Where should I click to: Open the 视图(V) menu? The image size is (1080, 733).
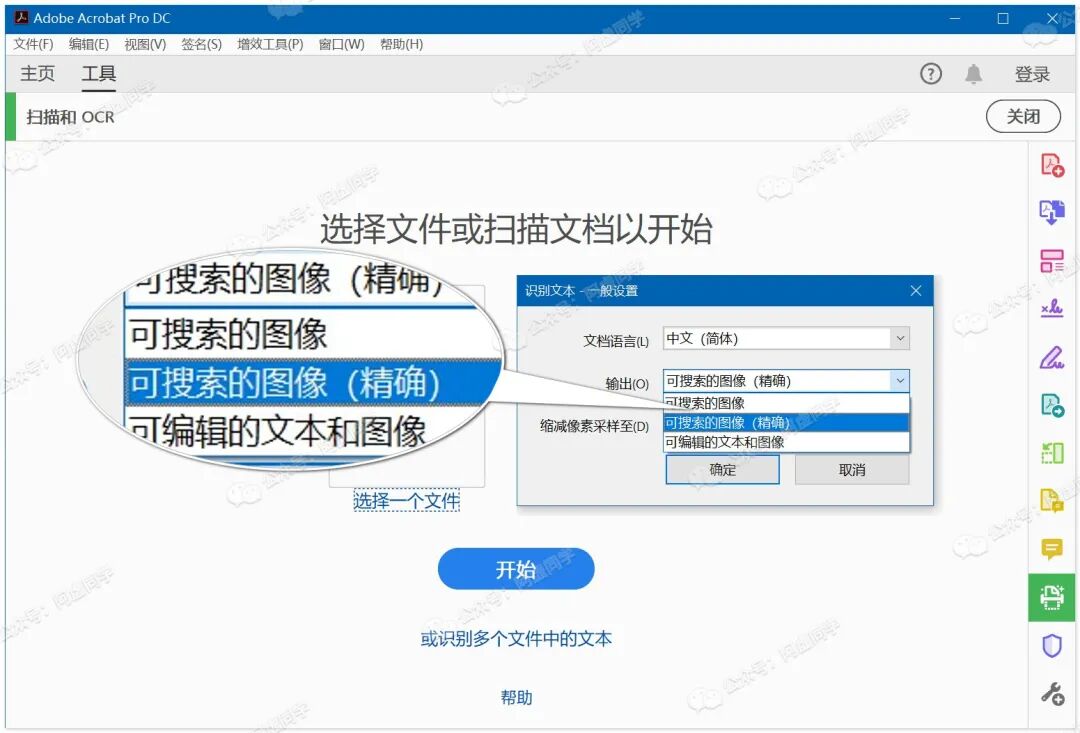coord(145,44)
